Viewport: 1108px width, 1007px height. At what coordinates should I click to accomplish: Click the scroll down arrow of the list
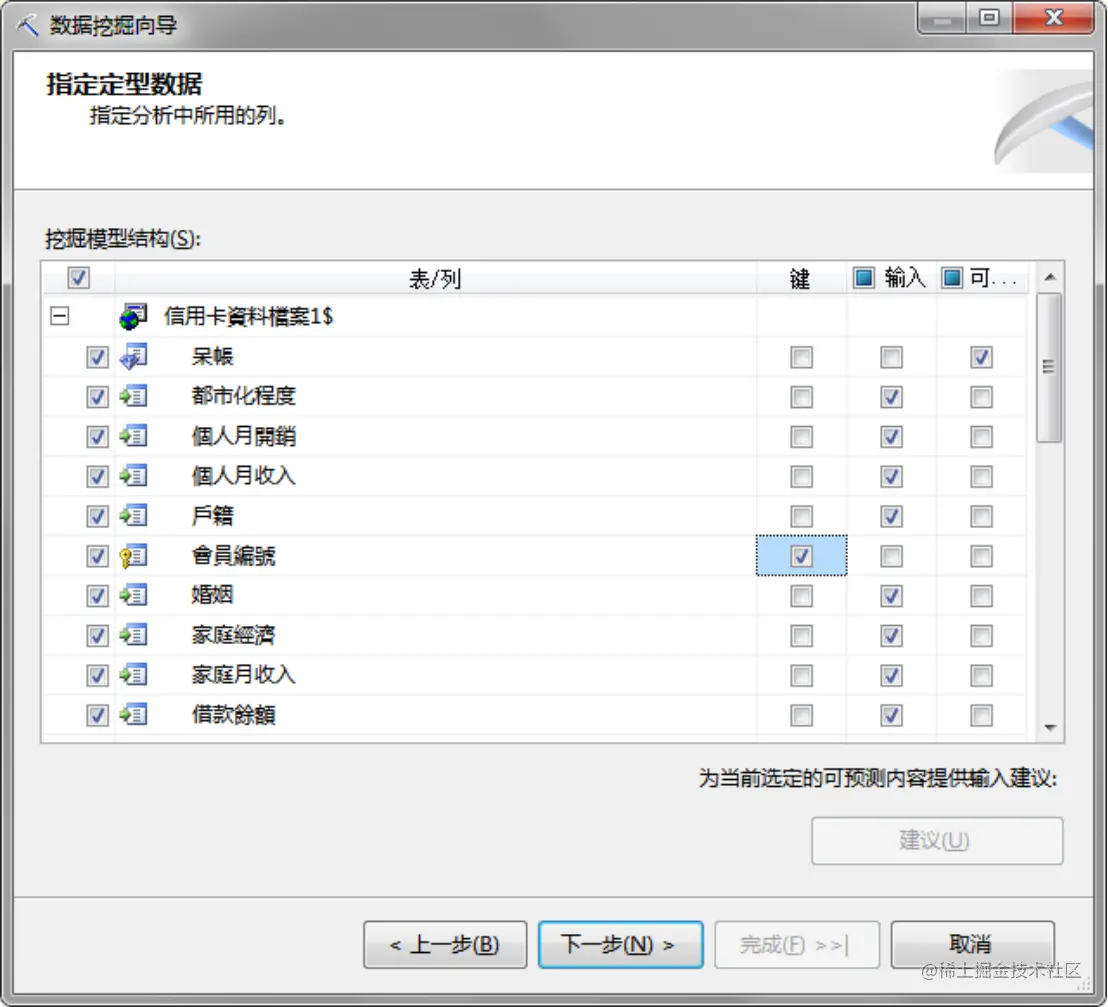pyautogui.click(x=1050, y=727)
